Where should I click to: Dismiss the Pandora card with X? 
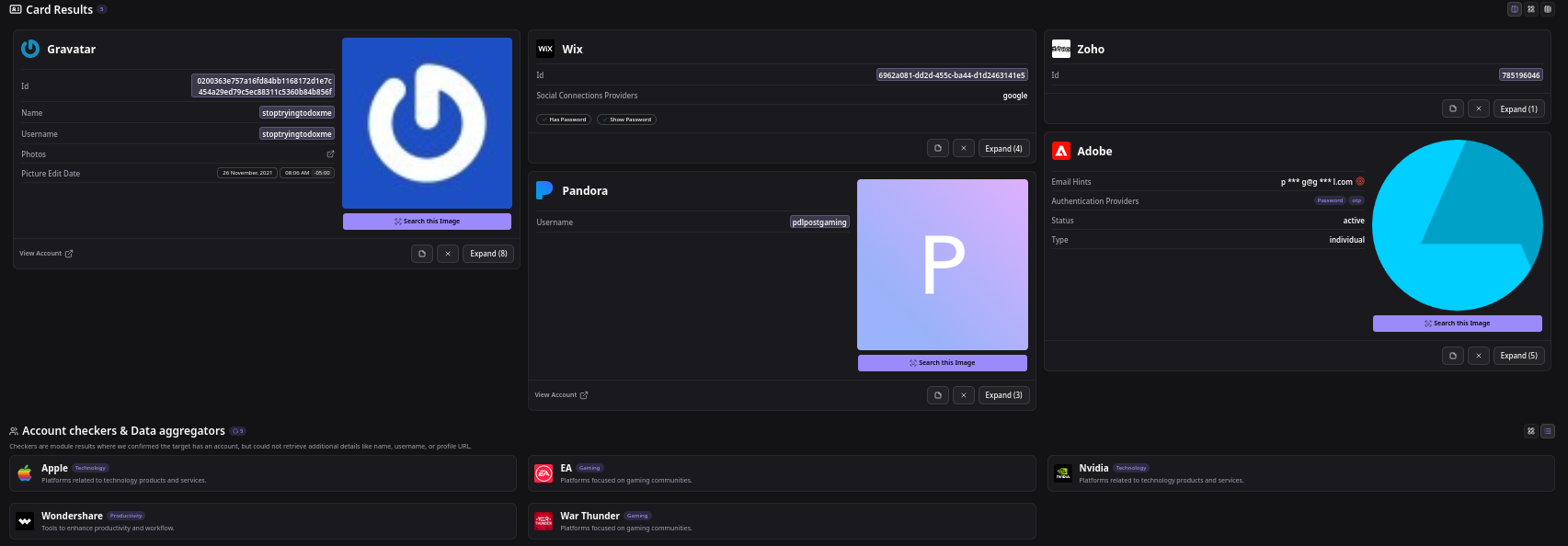tap(964, 395)
